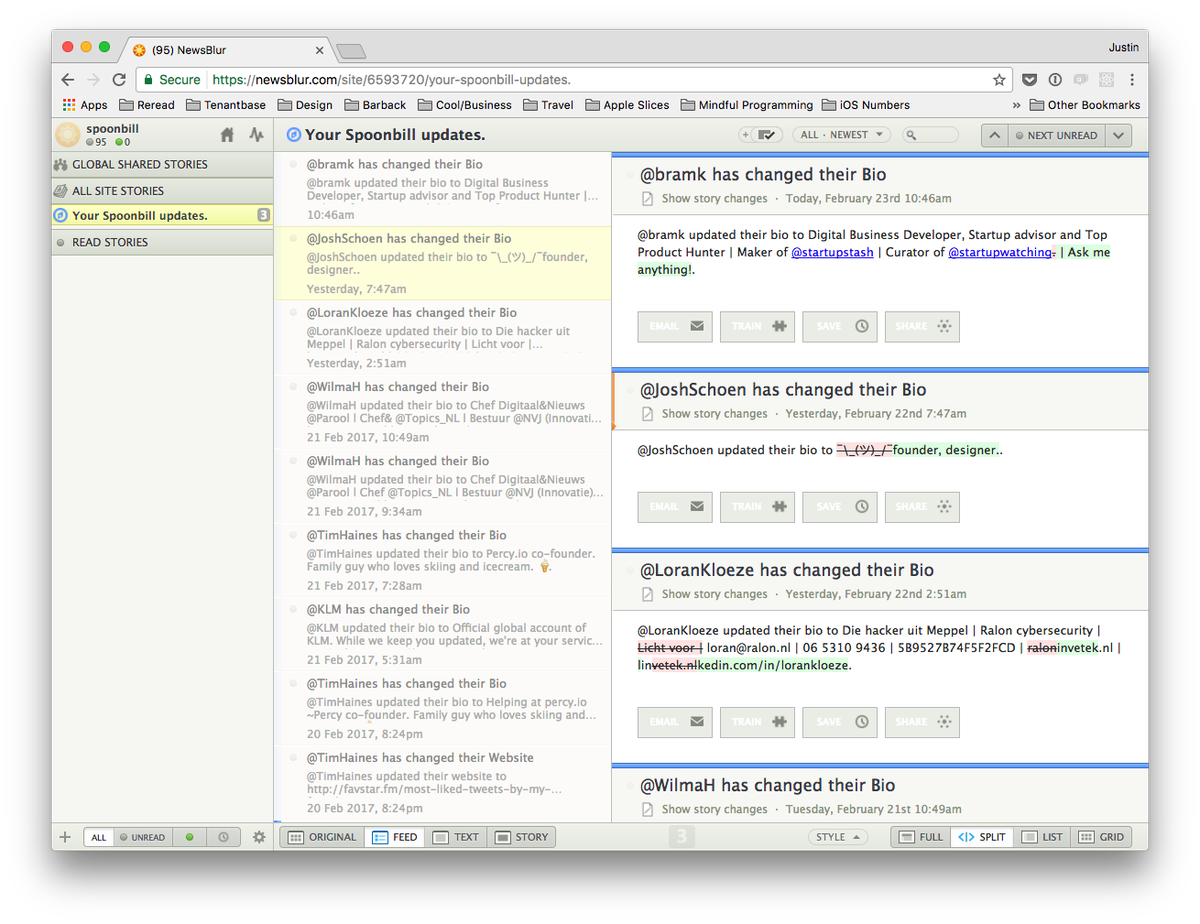
Task: Bookmark this page with star icon
Action: click(x=999, y=80)
